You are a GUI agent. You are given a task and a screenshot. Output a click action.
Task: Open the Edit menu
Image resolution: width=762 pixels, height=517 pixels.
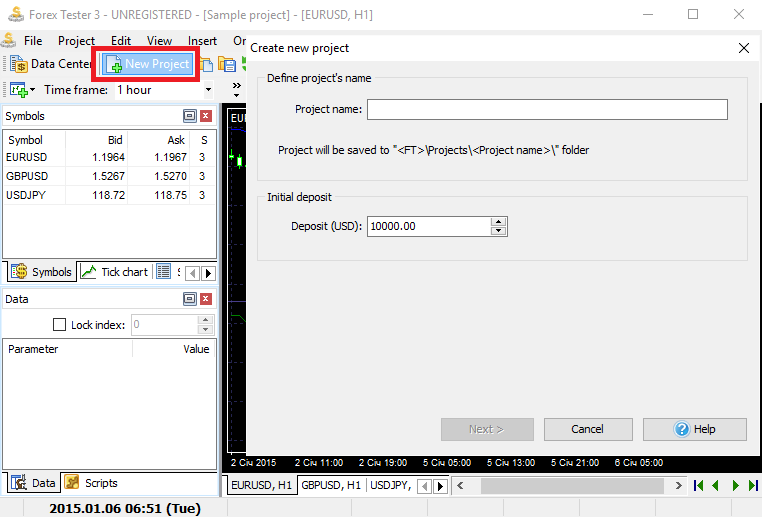[121, 41]
